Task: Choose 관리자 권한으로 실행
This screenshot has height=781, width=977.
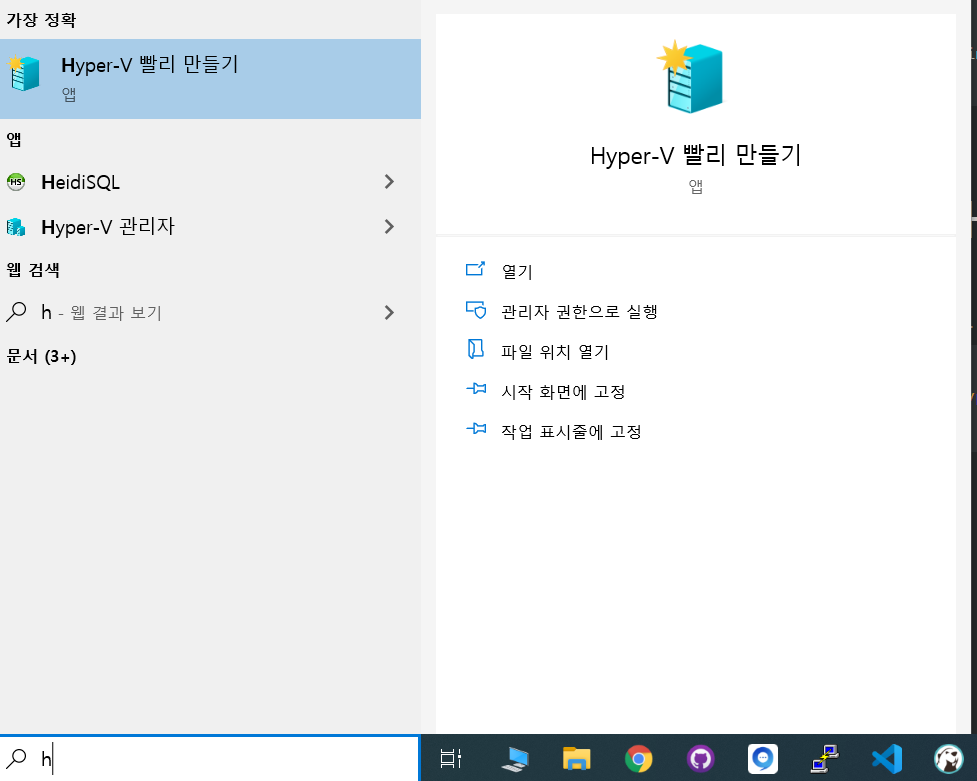Action: (579, 312)
